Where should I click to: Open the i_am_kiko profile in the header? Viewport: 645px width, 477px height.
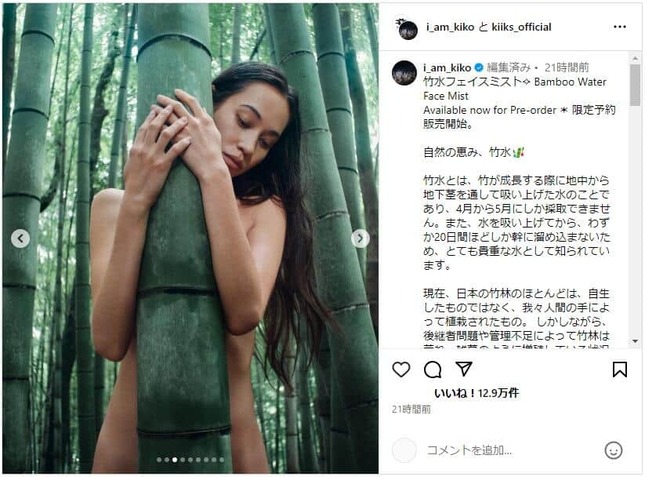coord(450,27)
